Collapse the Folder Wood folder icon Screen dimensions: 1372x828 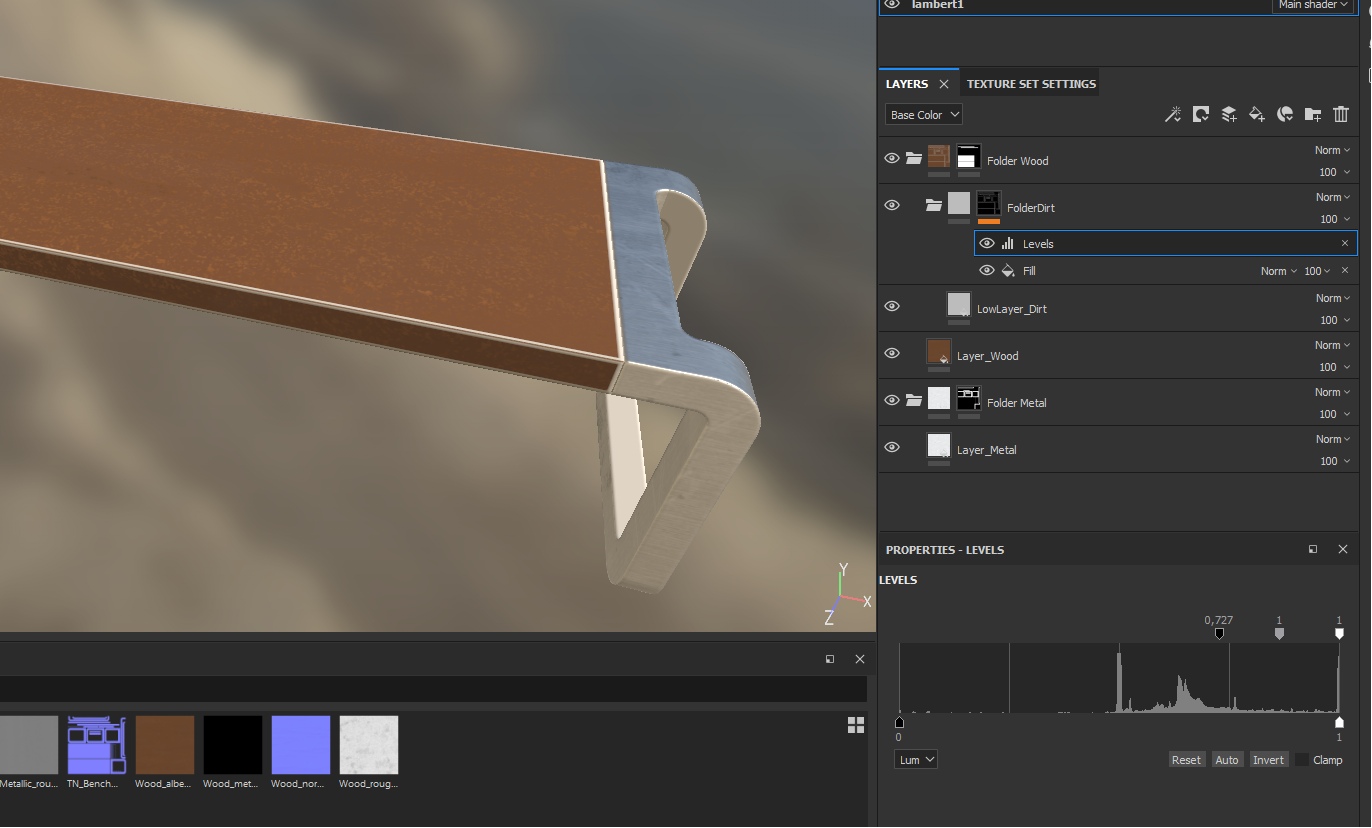pyautogui.click(x=913, y=158)
